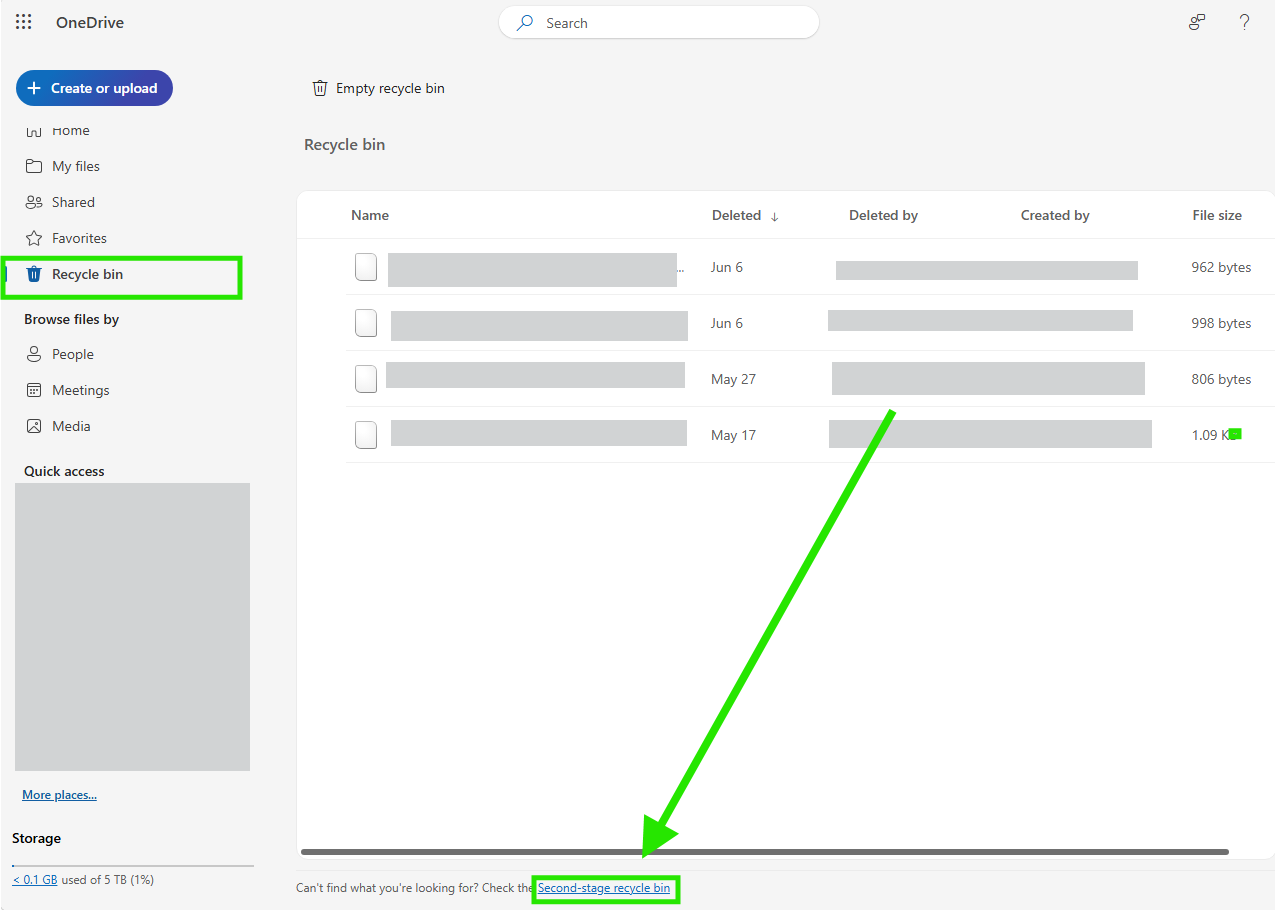Click the Deleted column sort arrow

click(775, 216)
